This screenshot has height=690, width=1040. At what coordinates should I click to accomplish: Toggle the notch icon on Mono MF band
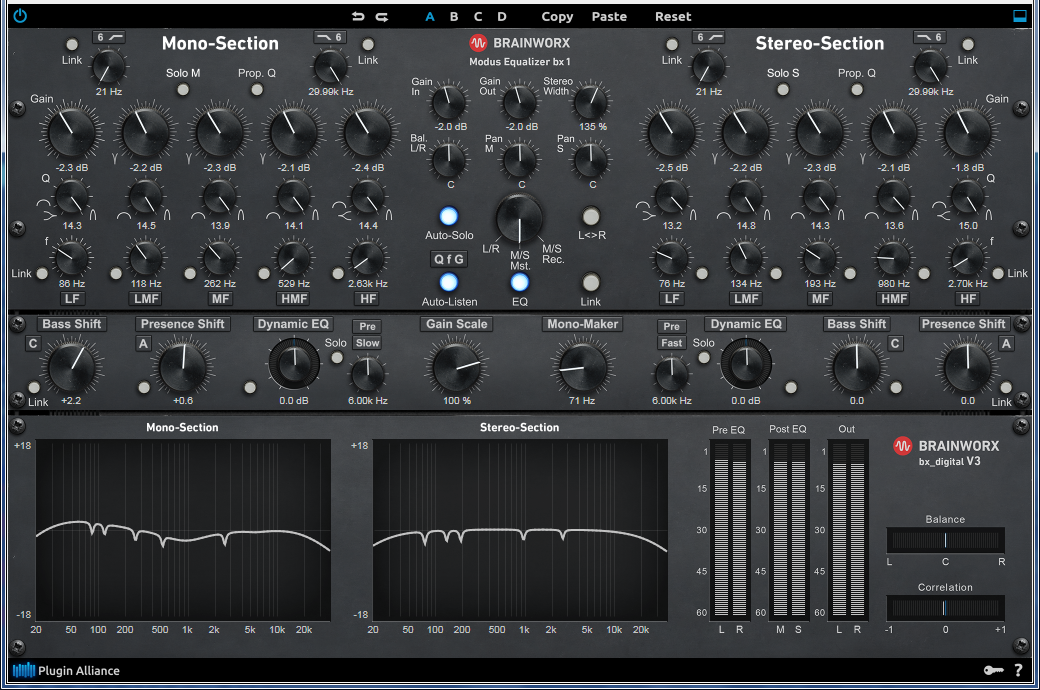pyautogui.click(x=189, y=159)
